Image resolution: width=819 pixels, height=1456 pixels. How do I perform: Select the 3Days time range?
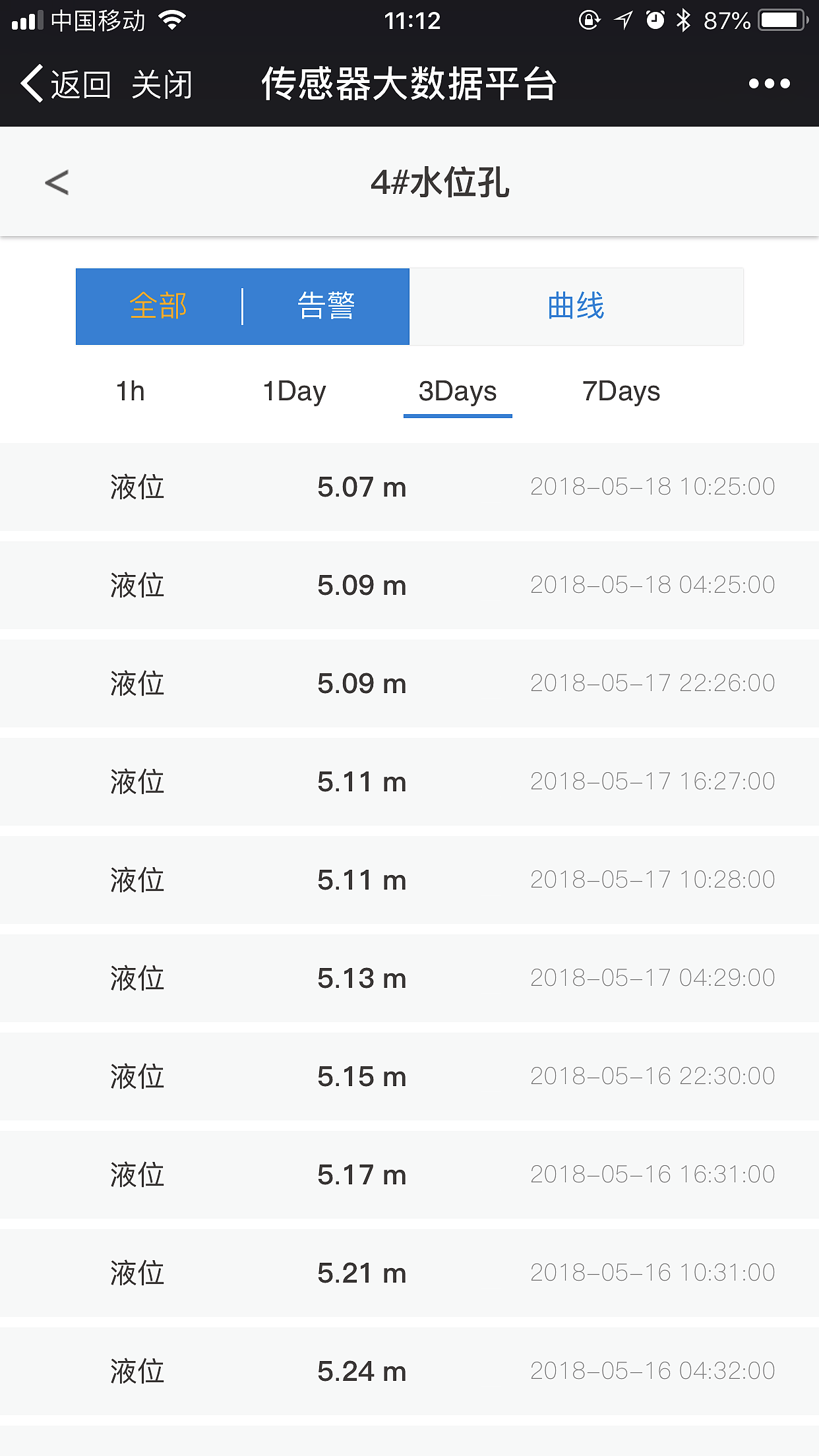pos(458,392)
